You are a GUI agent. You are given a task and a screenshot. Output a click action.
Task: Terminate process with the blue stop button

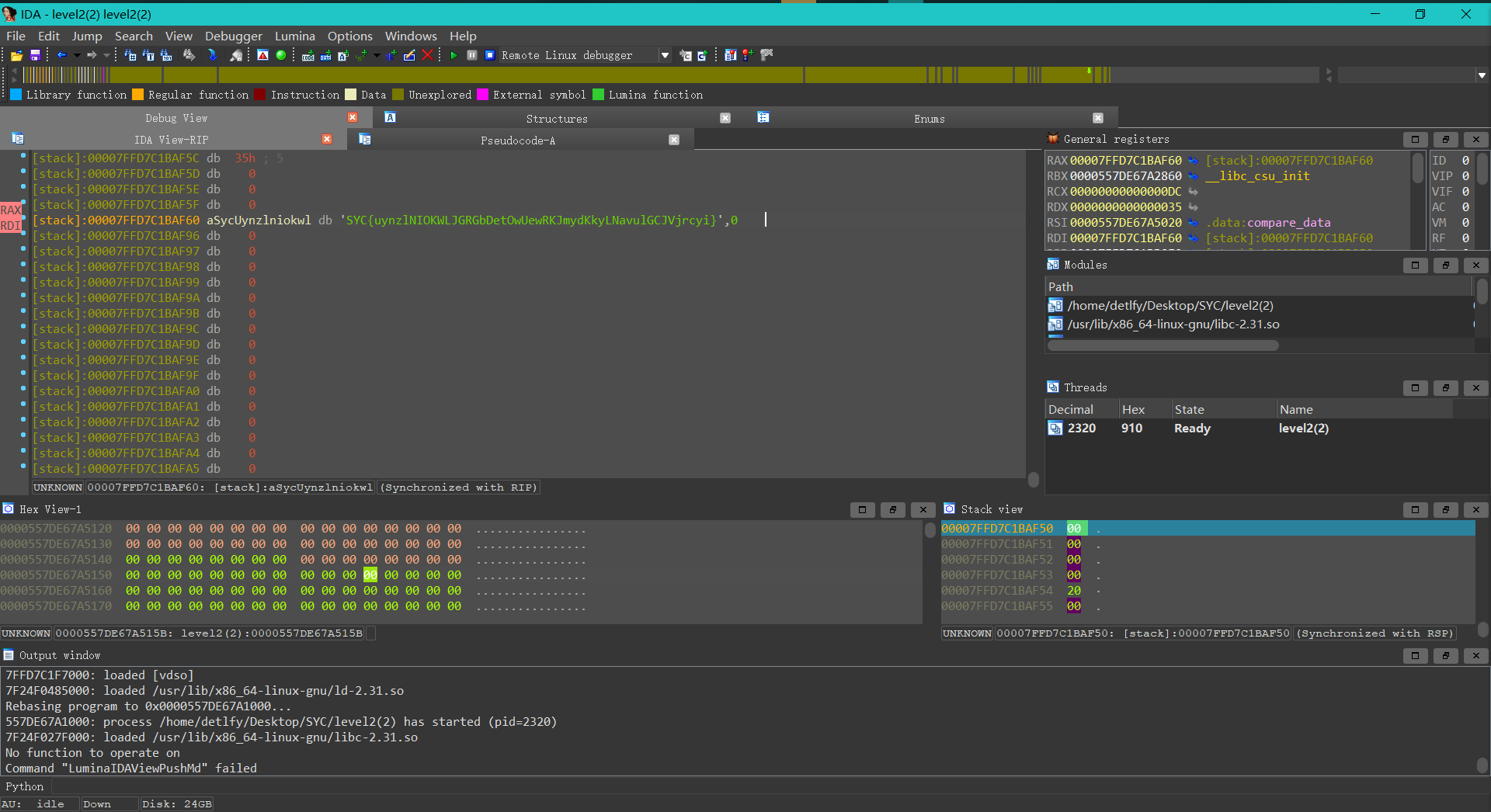click(490, 55)
